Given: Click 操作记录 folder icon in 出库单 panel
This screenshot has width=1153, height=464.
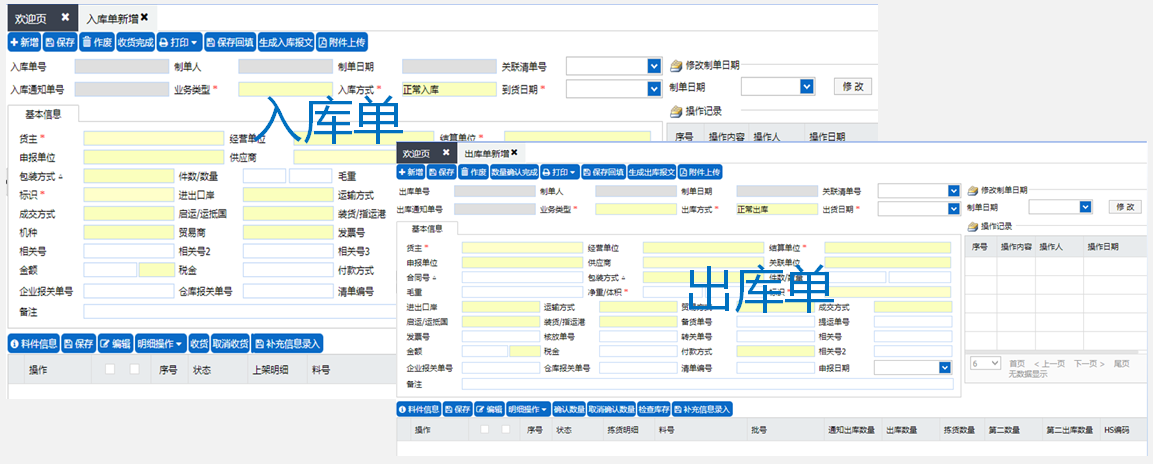Looking at the screenshot, I should click(x=972, y=226).
